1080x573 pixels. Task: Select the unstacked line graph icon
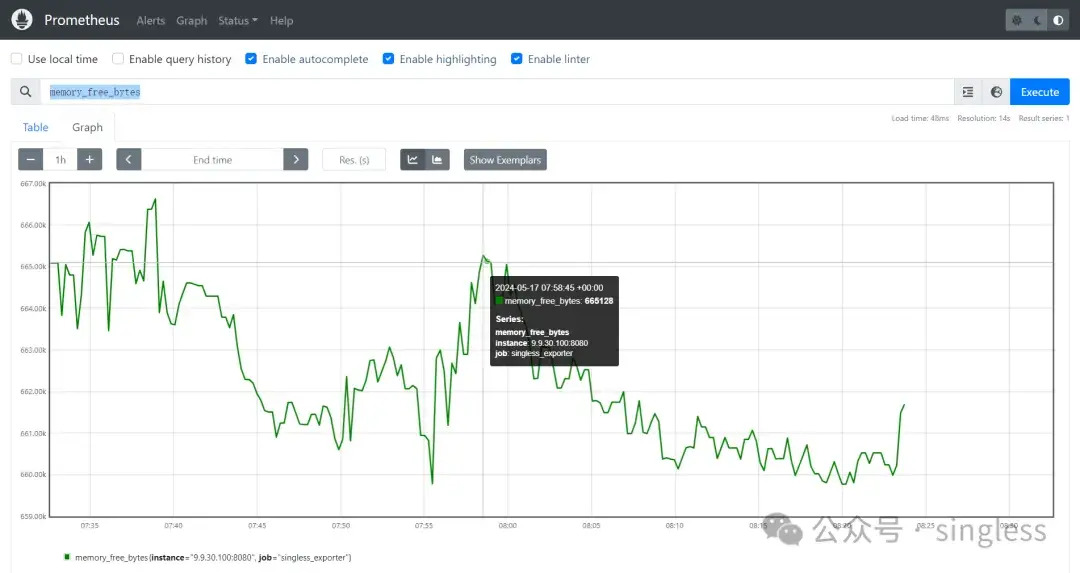click(412, 160)
